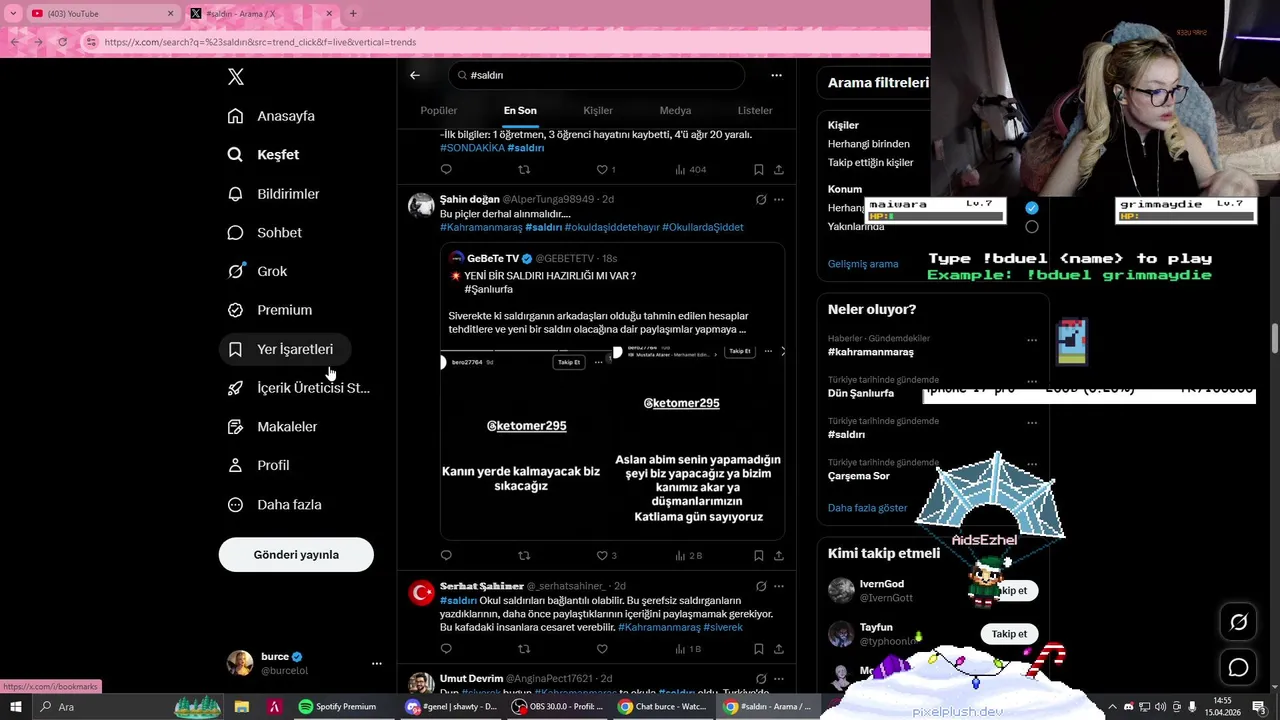
Task: Bookmark Serhat Şahiner's tweet
Action: pos(759,649)
